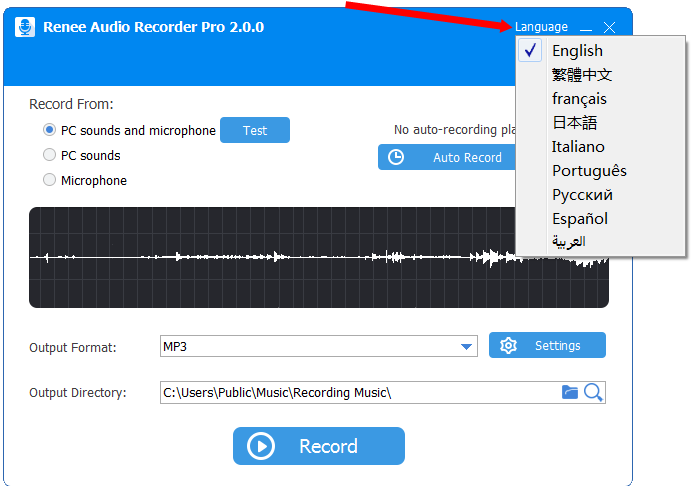The image size is (695, 486).
Task: Click the 'Record From:' label
Action: click(x=71, y=104)
